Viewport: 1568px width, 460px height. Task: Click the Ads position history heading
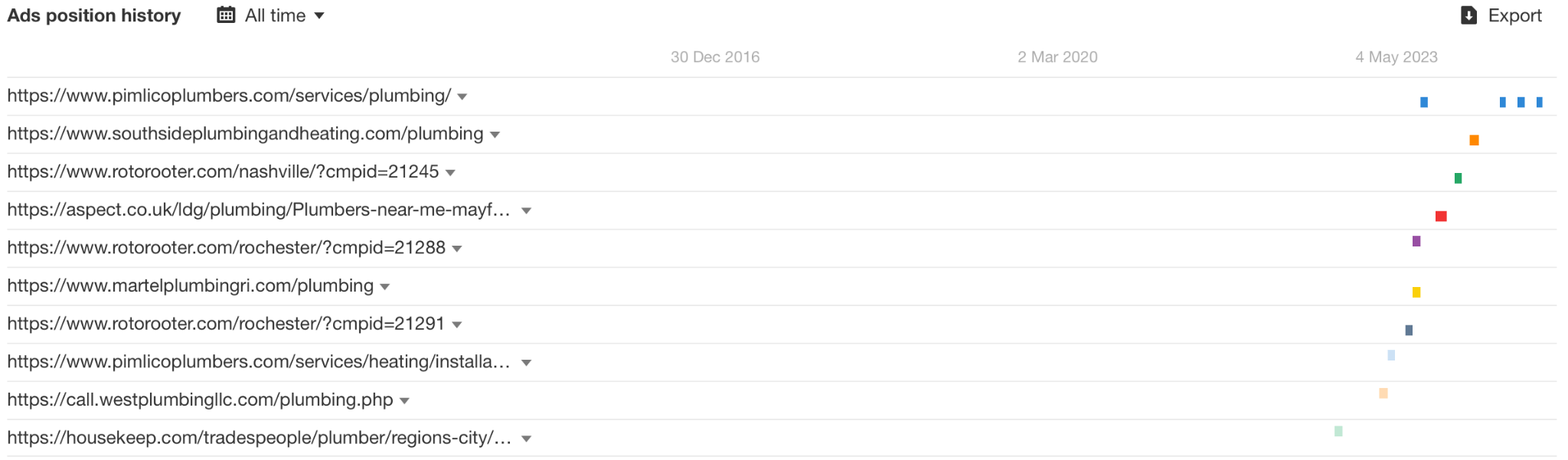pyautogui.click(x=93, y=15)
